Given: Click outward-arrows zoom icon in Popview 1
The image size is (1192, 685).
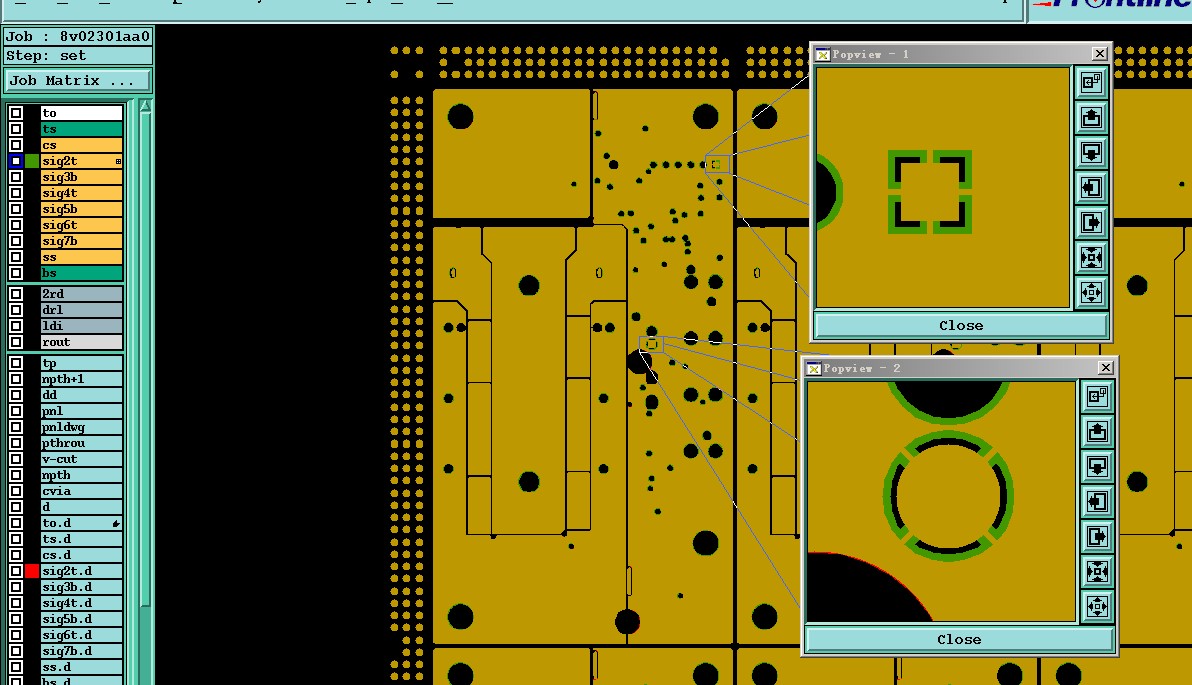Looking at the screenshot, I should pyautogui.click(x=1091, y=292).
